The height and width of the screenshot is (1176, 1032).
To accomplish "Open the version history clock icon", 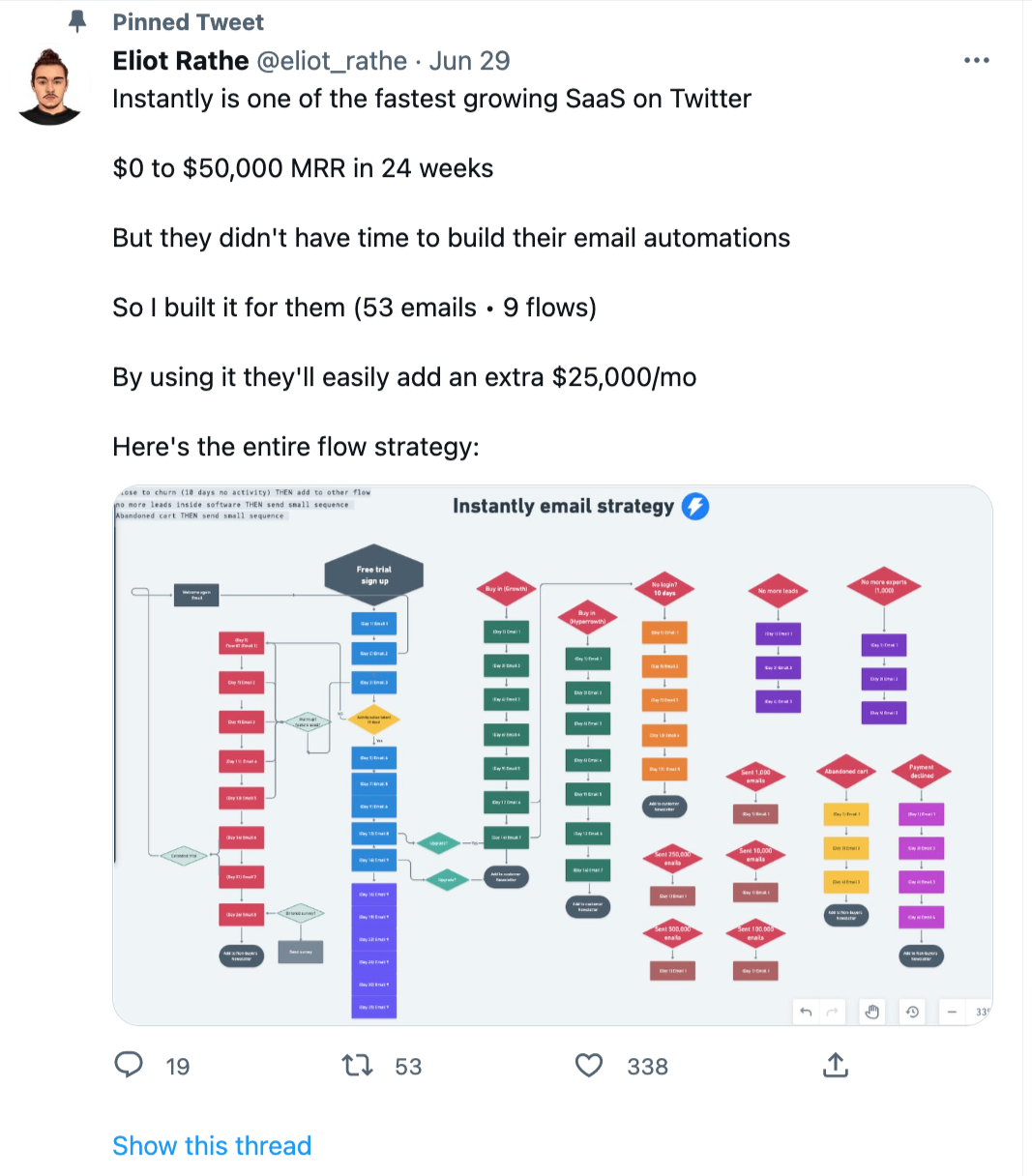I will coord(912,1013).
